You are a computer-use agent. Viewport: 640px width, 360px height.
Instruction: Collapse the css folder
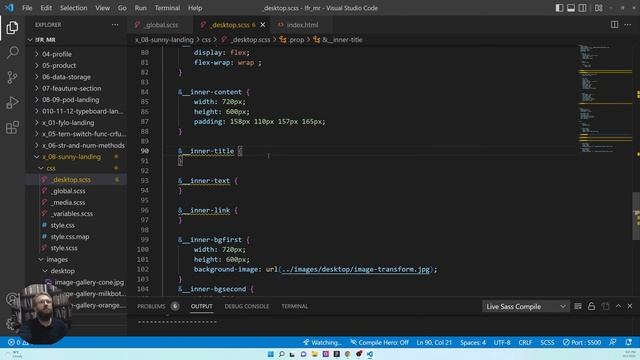pos(76,168)
